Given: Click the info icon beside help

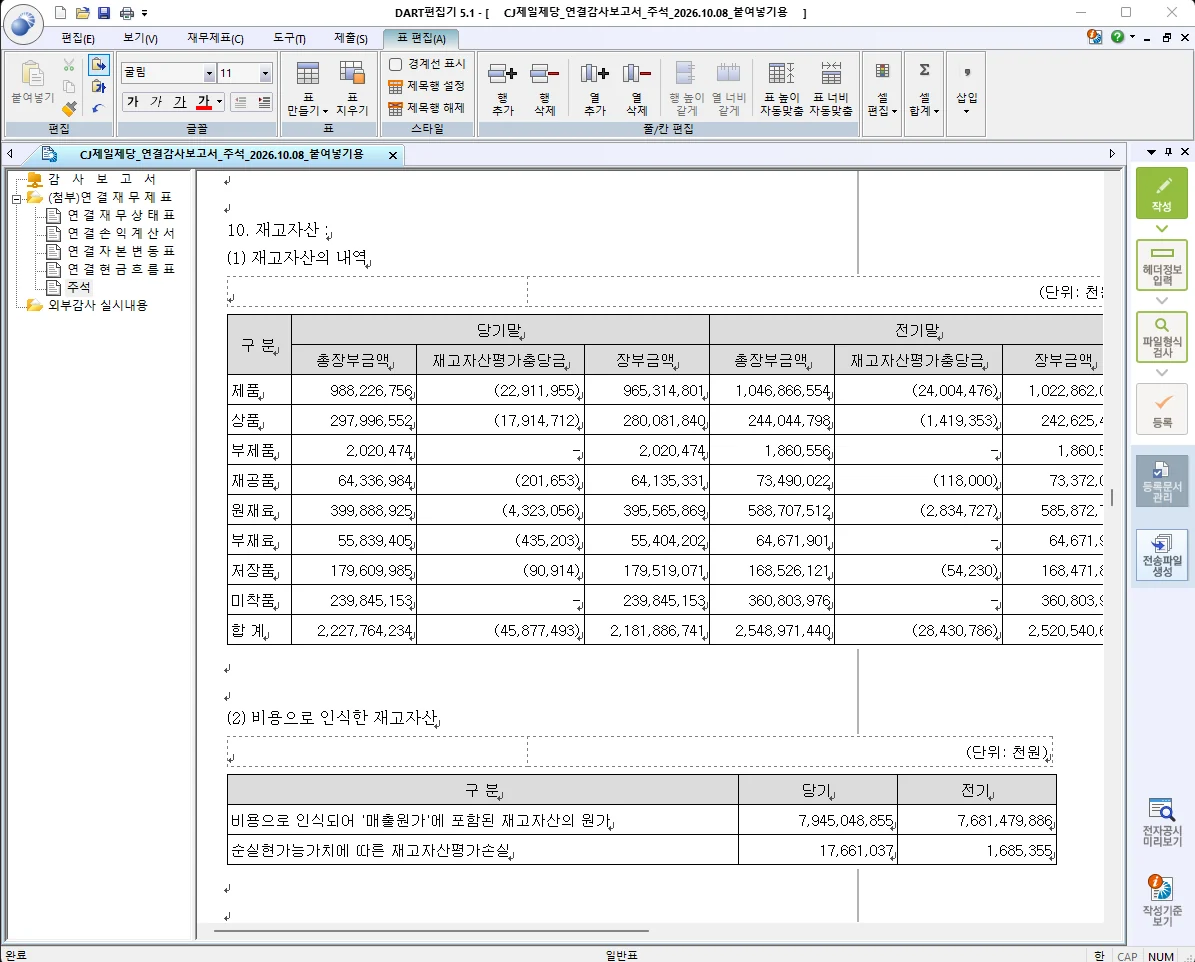Looking at the screenshot, I should coord(1094,37).
